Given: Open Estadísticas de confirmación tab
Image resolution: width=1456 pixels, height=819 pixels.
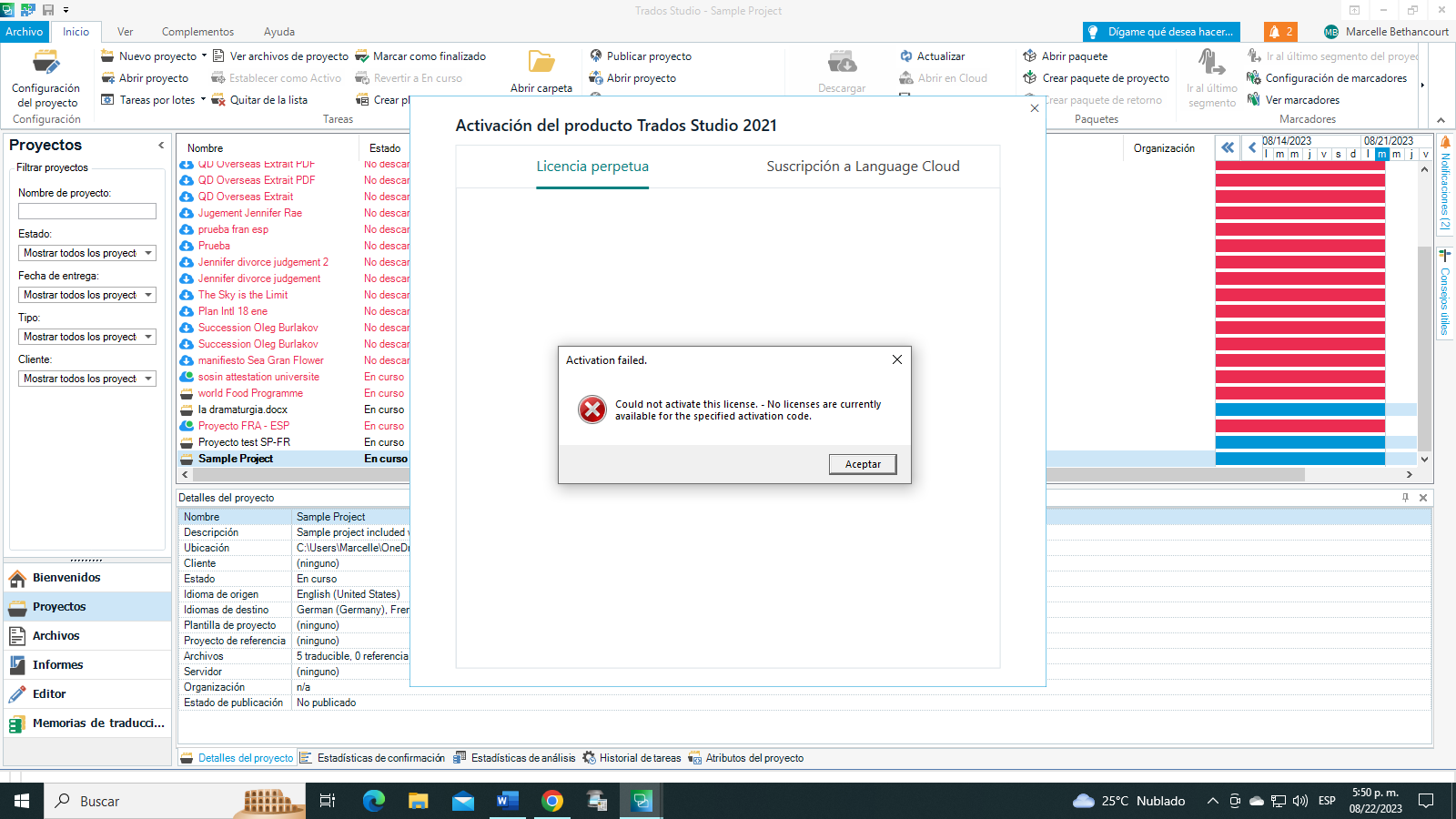Looking at the screenshot, I should [373, 758].
